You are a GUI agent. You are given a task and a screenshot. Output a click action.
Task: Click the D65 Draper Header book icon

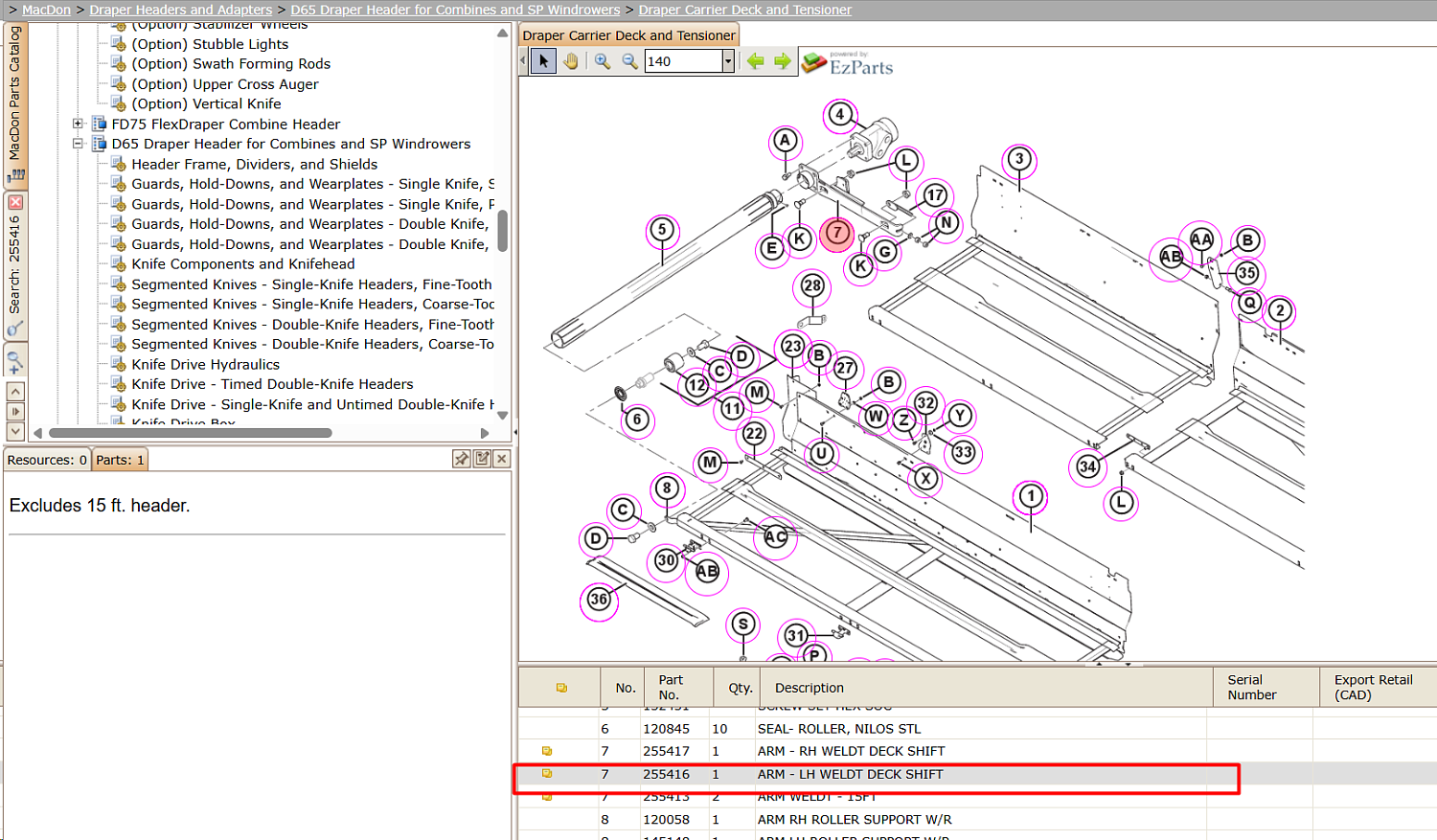pos(99,144)
